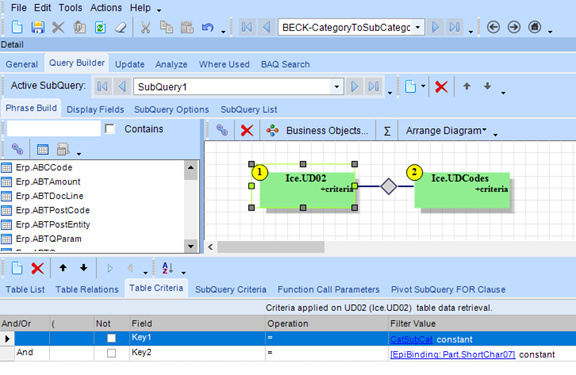Move criteria row down
The height and width of the screenshot is (375, 576).
coord(84,268)
